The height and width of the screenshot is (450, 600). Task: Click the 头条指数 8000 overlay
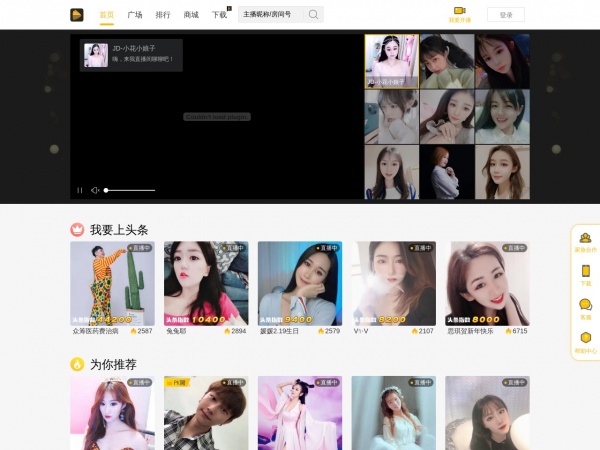[474, 320]
